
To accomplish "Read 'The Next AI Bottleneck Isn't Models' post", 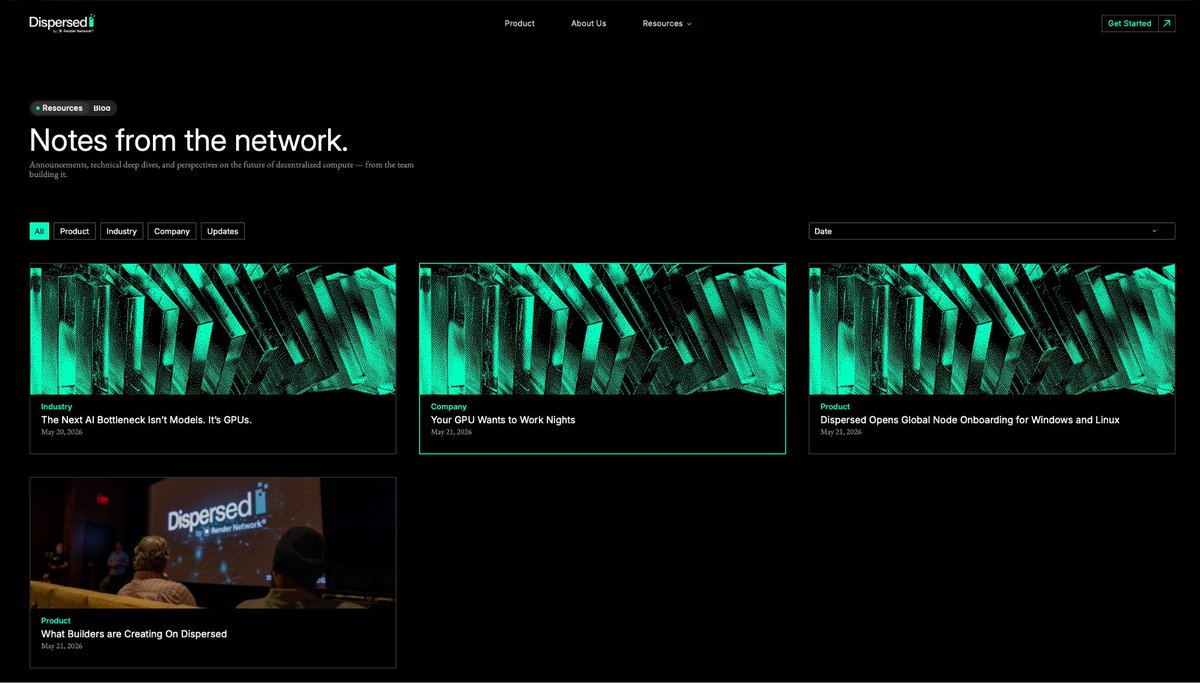I will point(146,420).
